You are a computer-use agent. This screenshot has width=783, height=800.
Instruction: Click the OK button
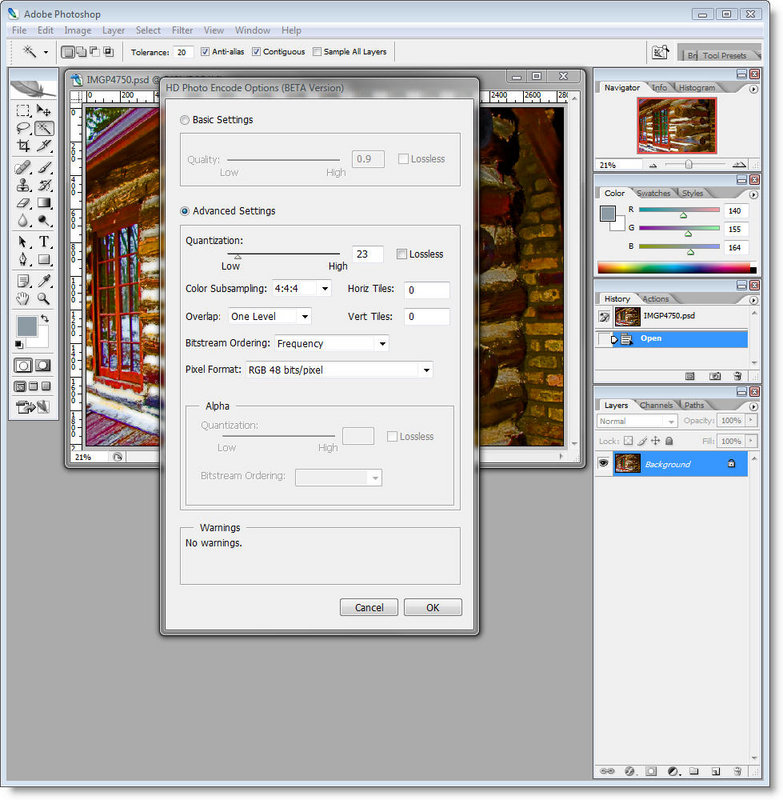click(x=433, y=608)
